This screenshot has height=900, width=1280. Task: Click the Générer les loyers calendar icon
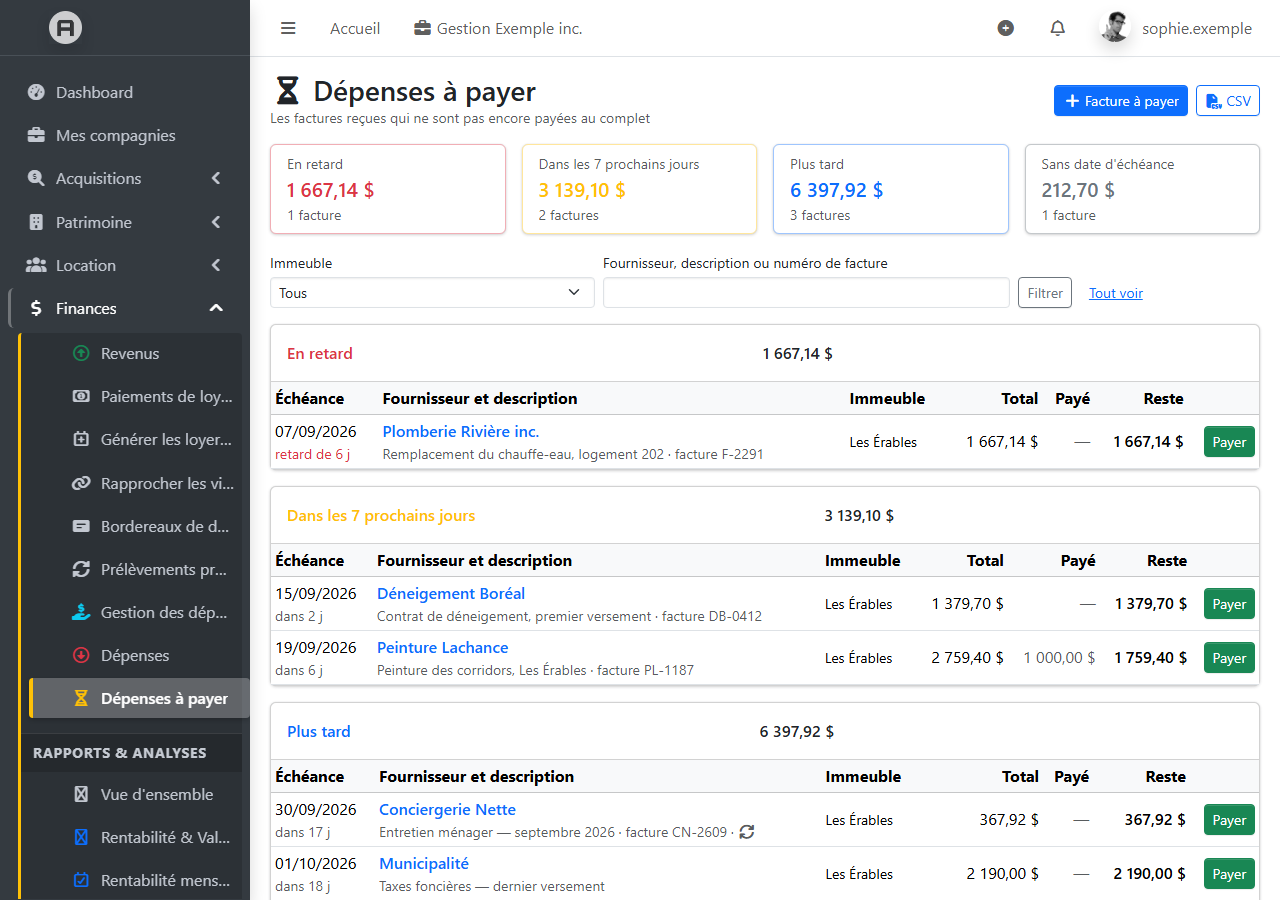(x=81, y=439)
